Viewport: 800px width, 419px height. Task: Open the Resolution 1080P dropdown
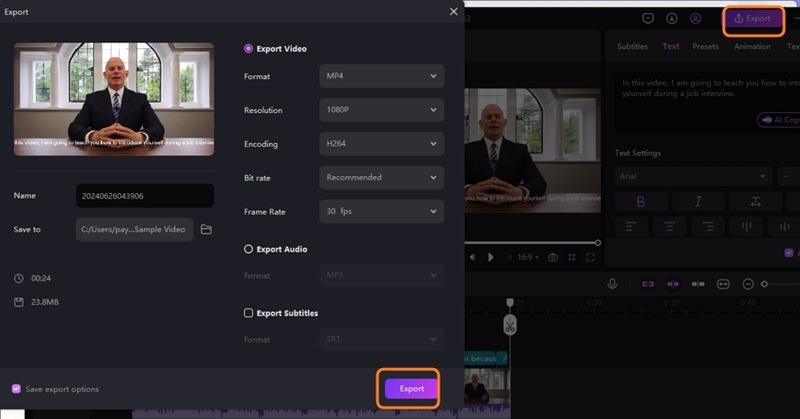382,110
